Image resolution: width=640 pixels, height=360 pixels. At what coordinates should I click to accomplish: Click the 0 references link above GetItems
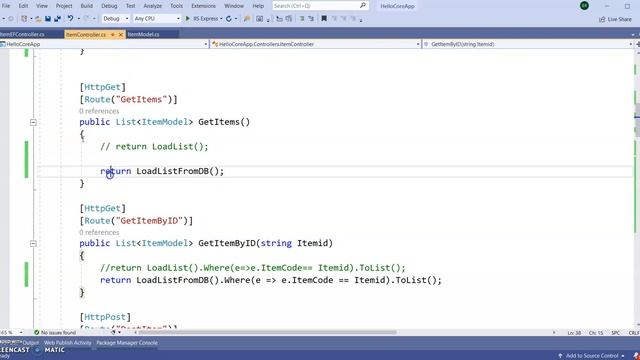99,111
